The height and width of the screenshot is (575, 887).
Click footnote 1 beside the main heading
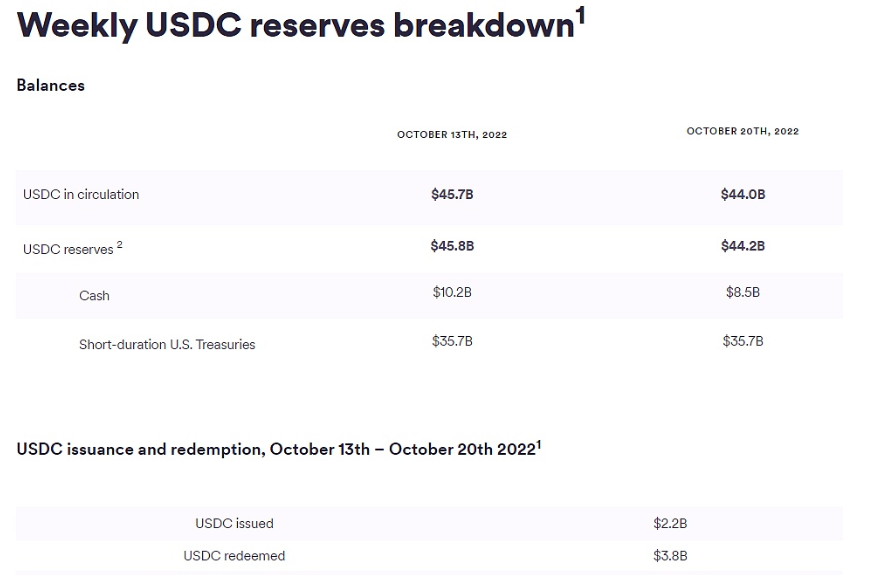tap(580, 16)
